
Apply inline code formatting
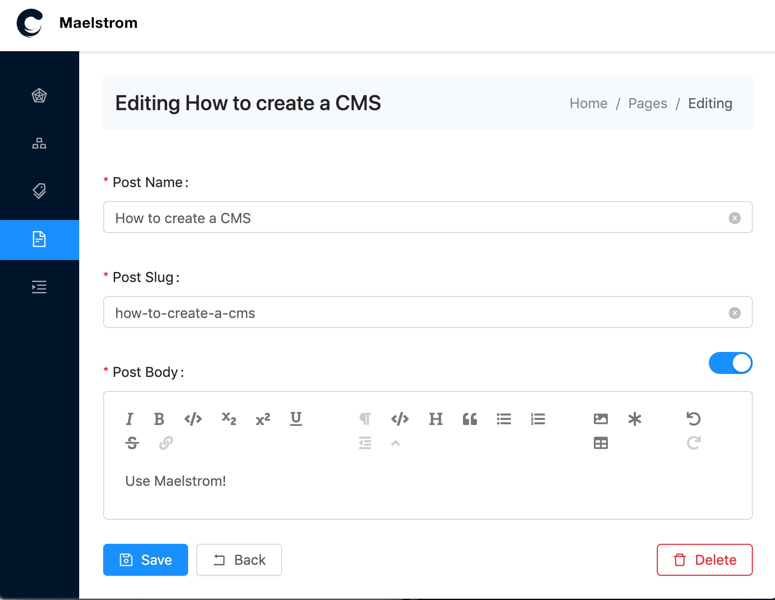[x=193, y=419]
